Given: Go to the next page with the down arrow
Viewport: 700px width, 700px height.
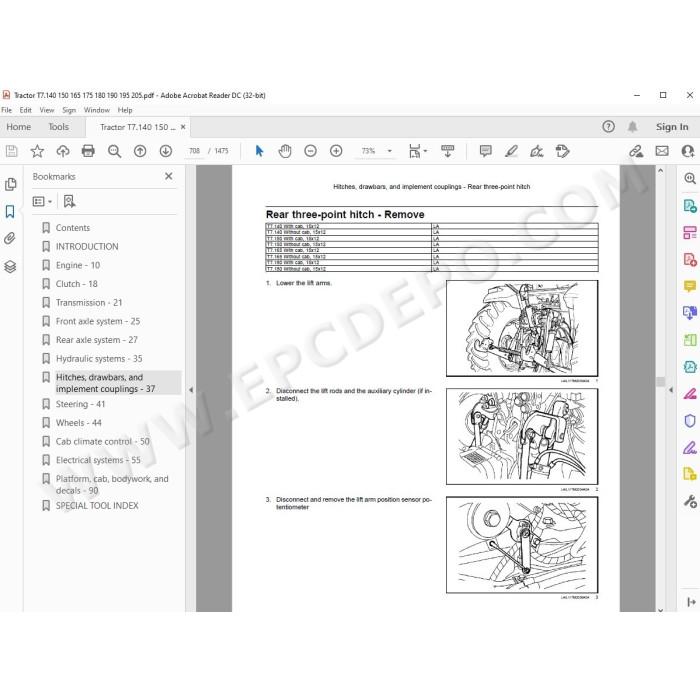Looking at the screenshot, I should coord(166,151).
